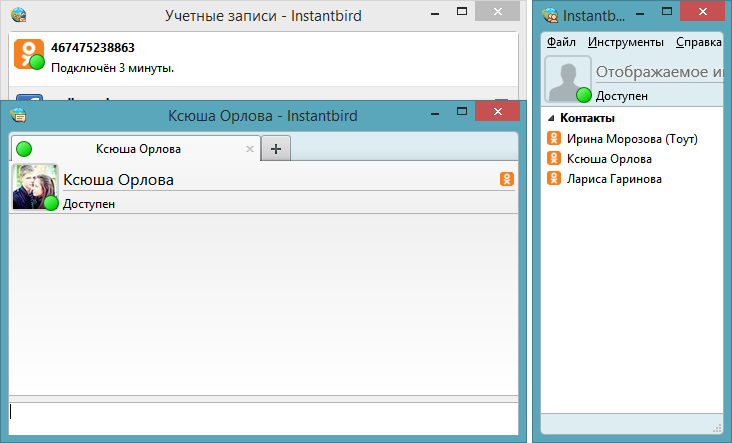
Task: Maximize the Учетные записи window
Action: pos(462,11)
